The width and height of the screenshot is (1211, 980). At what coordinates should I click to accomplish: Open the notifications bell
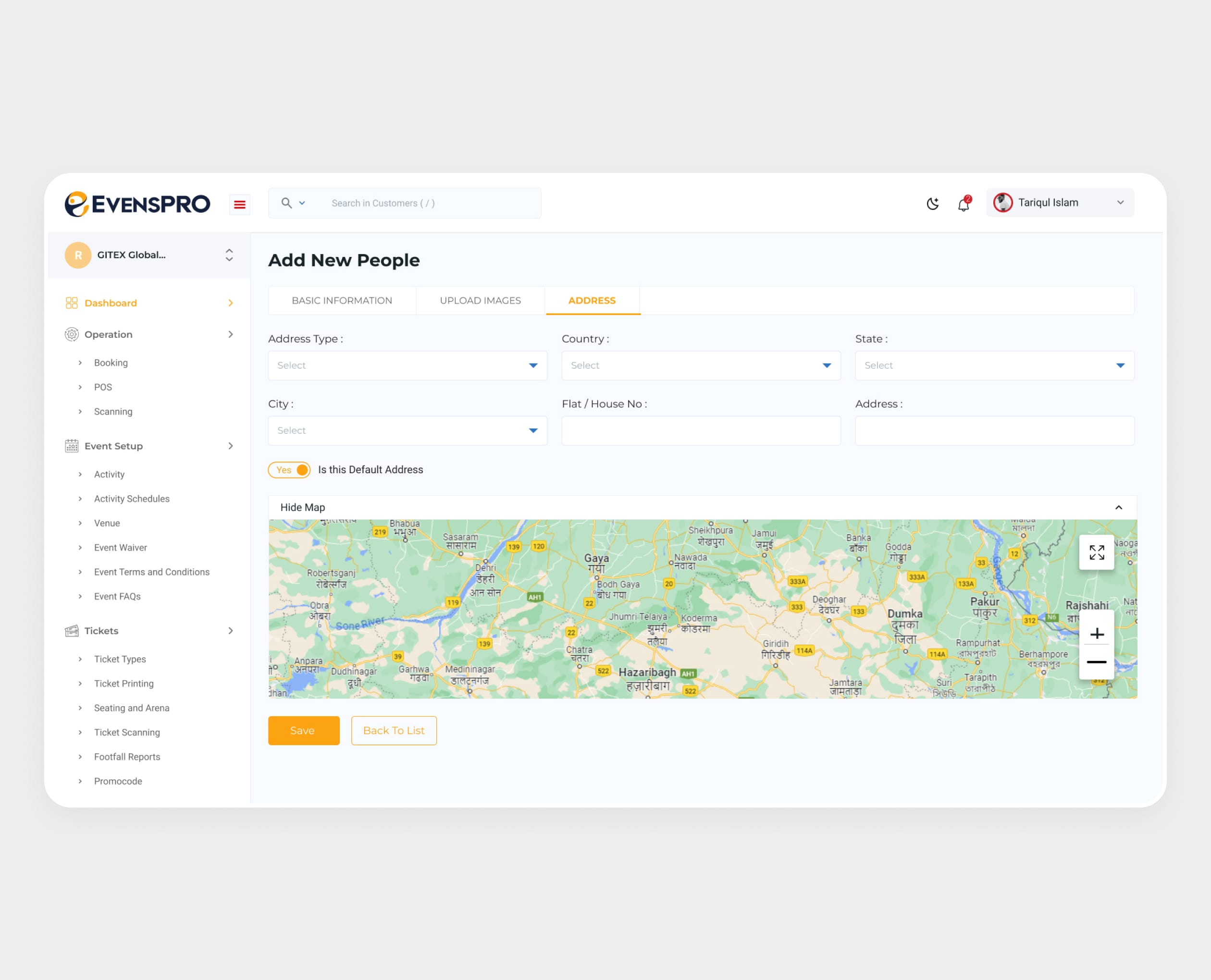tap(963, 204)
